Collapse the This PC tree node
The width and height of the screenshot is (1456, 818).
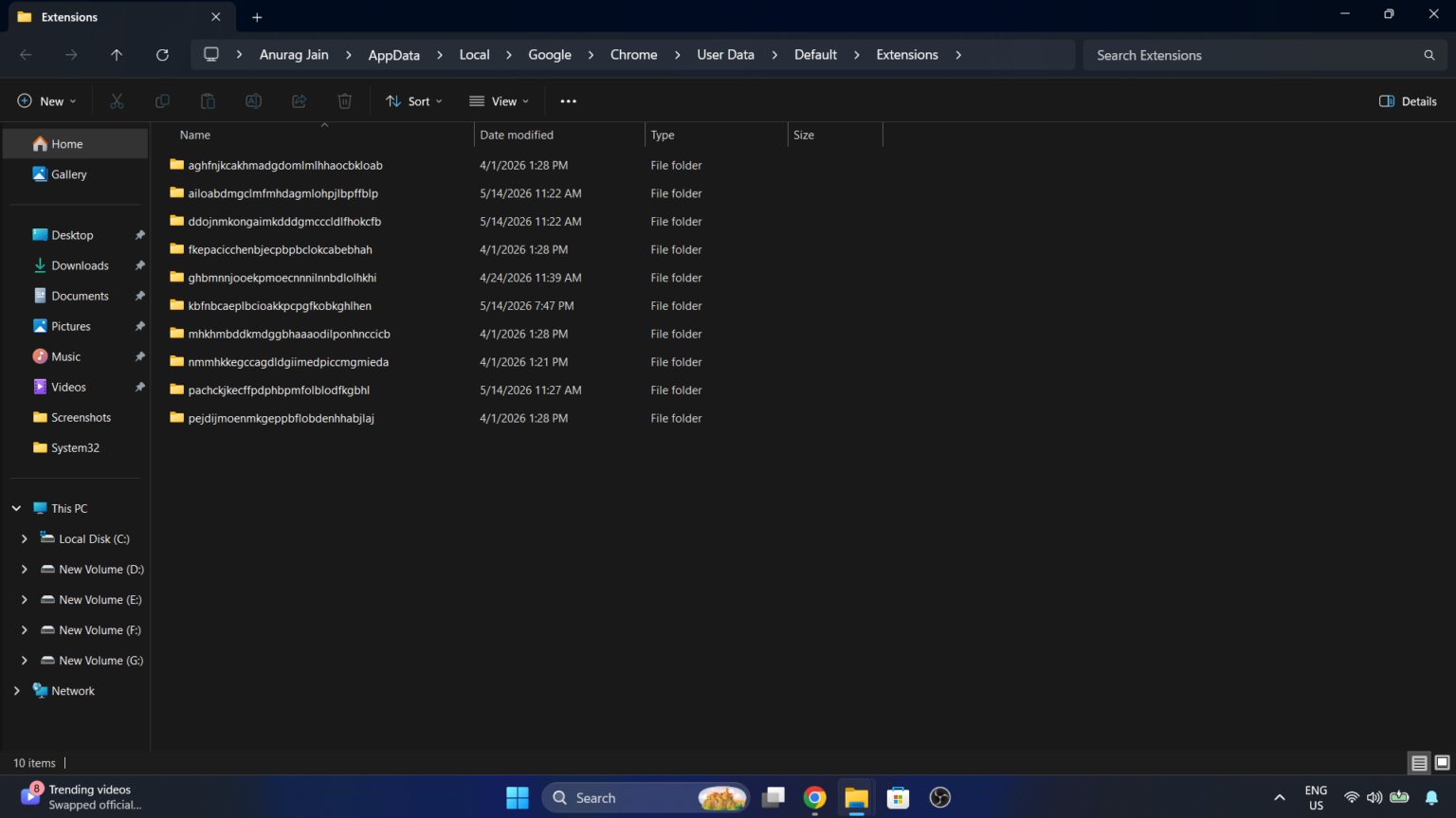click(16, 508)
